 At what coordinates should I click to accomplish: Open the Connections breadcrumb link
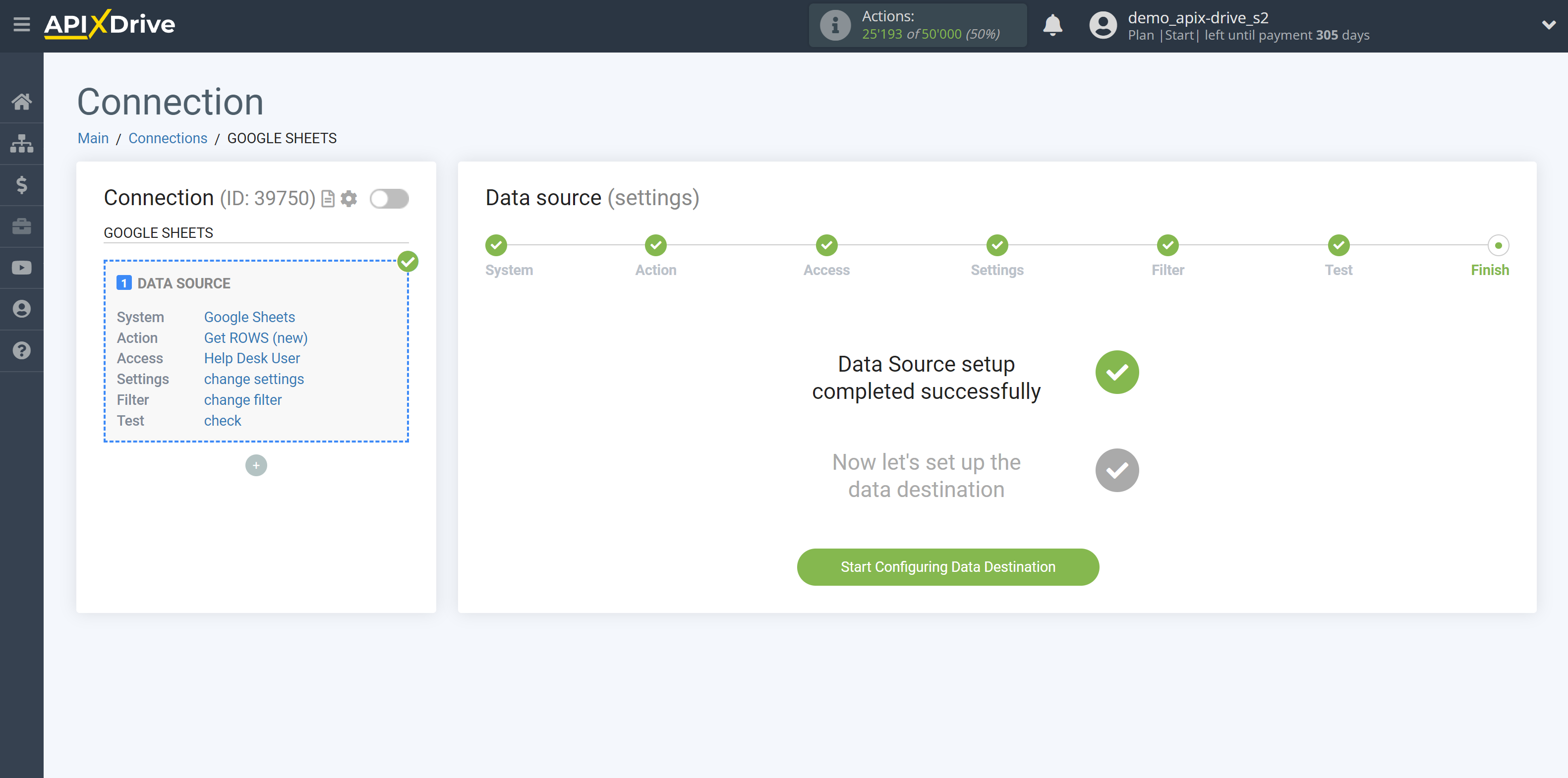(167, 138)
